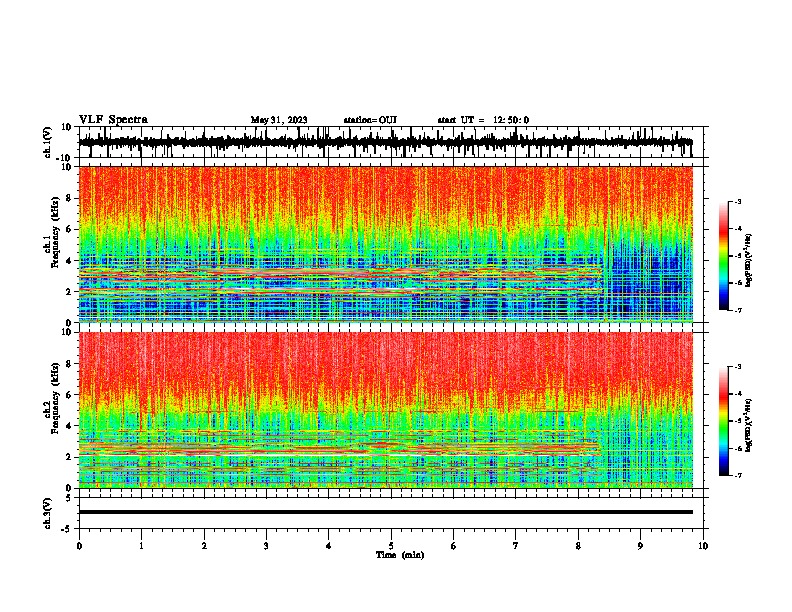
Task: Click the ch.1 (V) waveform strip
Action: tap(386, 142)
